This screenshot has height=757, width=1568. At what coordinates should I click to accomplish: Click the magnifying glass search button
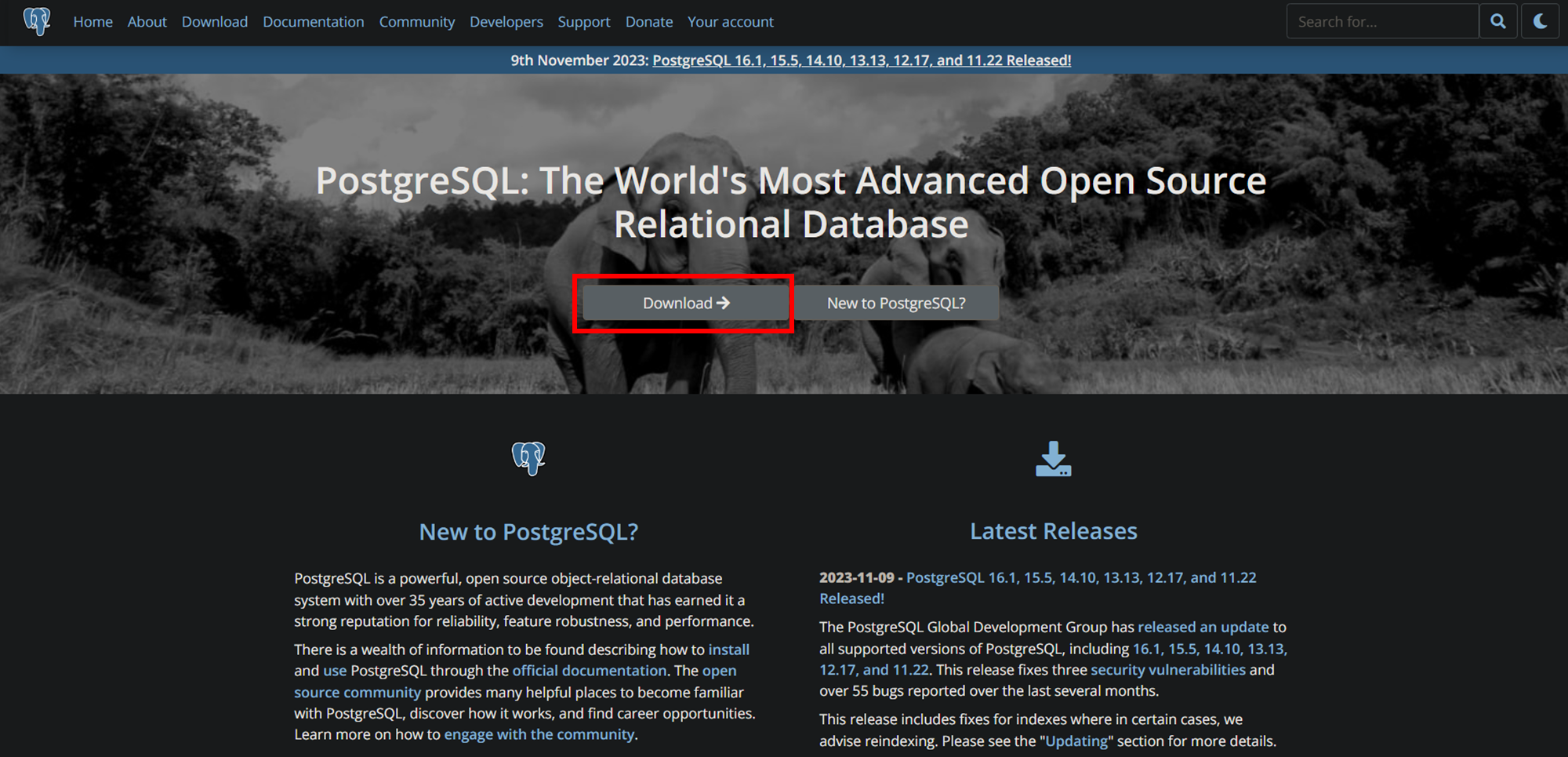[1498, 21]
